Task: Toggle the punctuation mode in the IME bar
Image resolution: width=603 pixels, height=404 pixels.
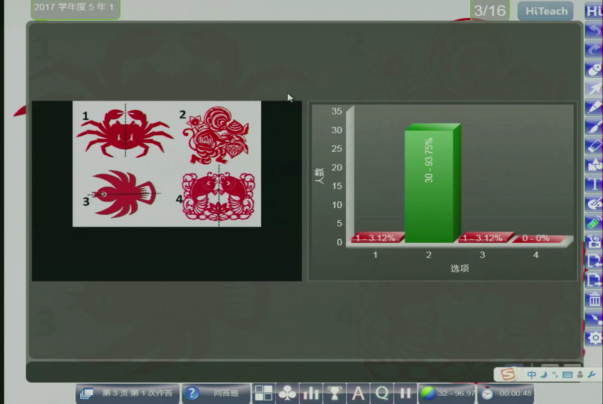Action: pyautogui.click(x=555, y=374)
